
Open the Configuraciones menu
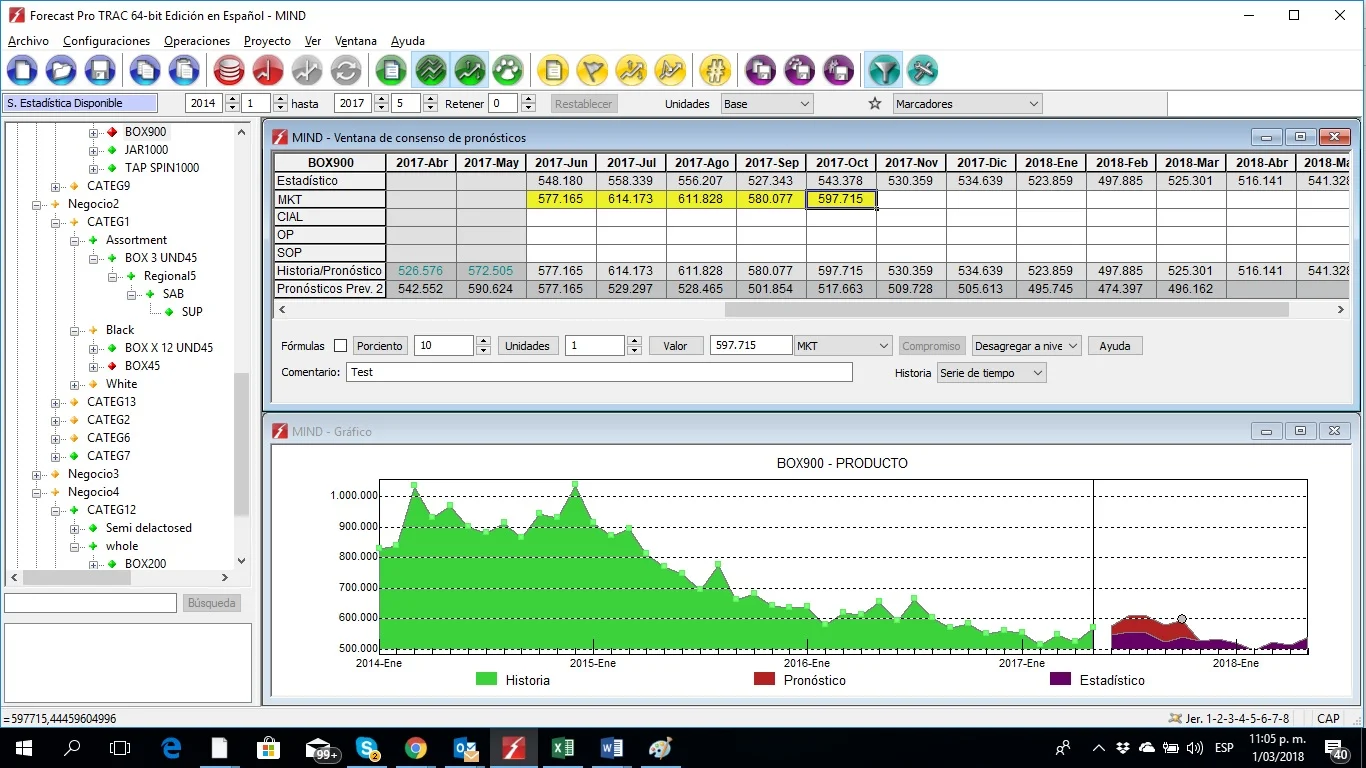pos(106,41)
